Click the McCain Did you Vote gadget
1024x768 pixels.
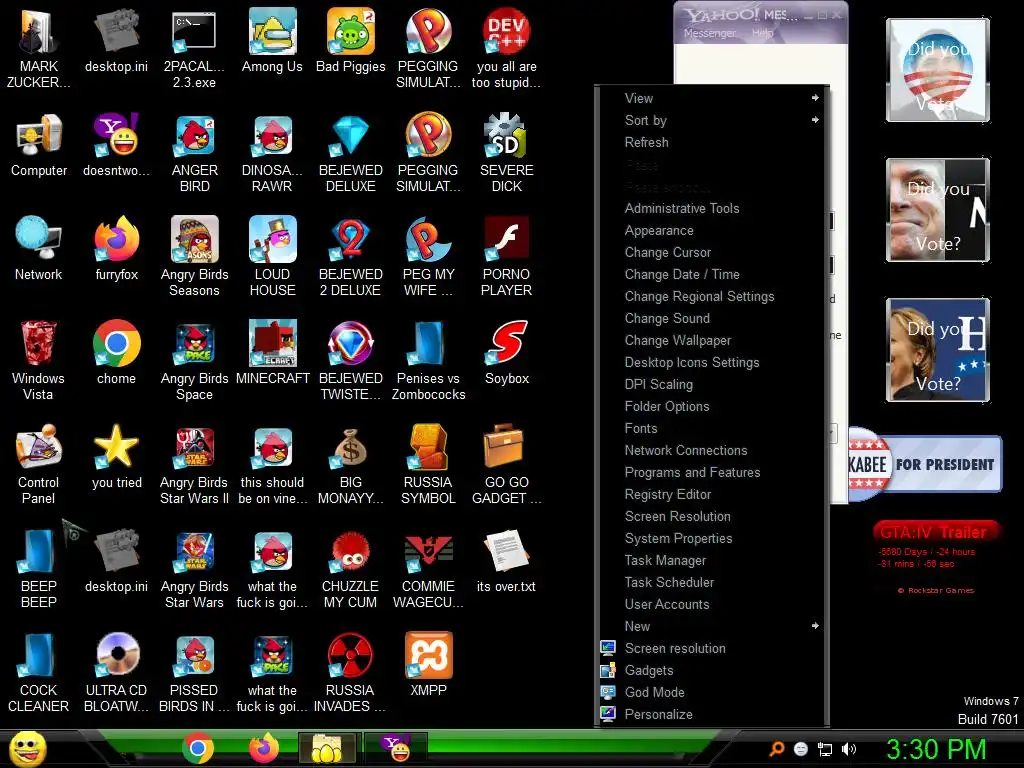[x=938, y=210]
